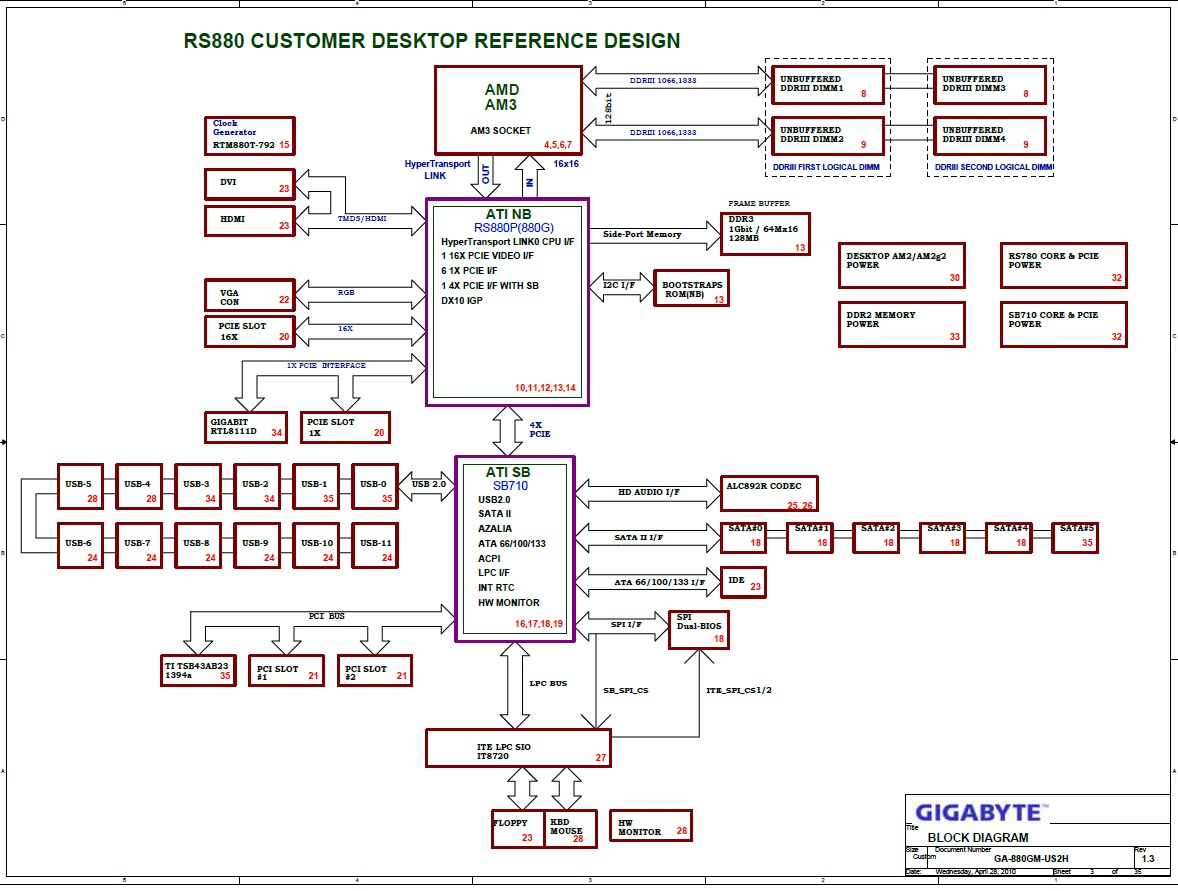Click the HyperTransport LINK label

437,170
